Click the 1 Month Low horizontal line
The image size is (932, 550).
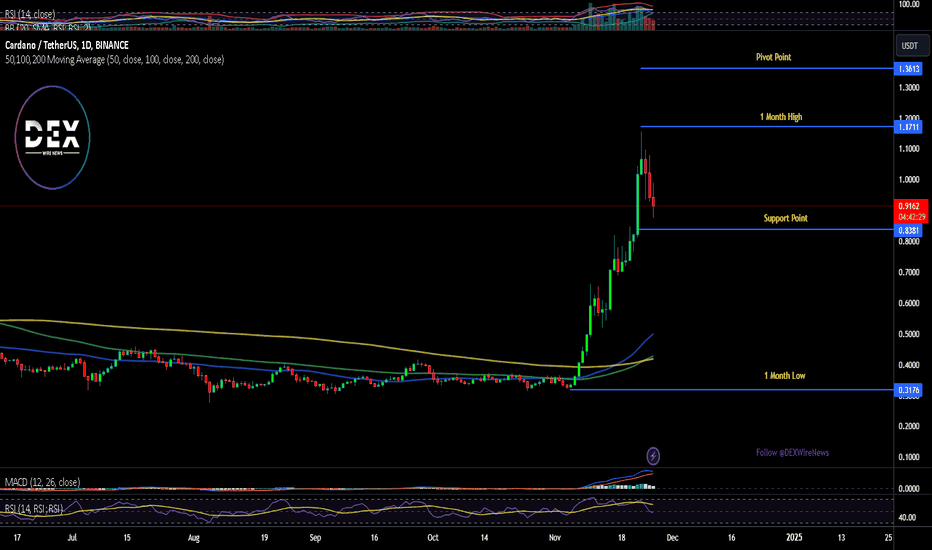pos(731,389)
